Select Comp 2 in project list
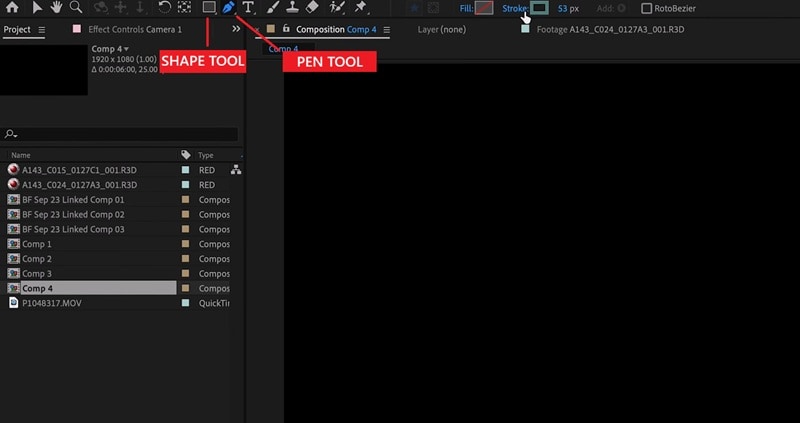 pos(37,259)
